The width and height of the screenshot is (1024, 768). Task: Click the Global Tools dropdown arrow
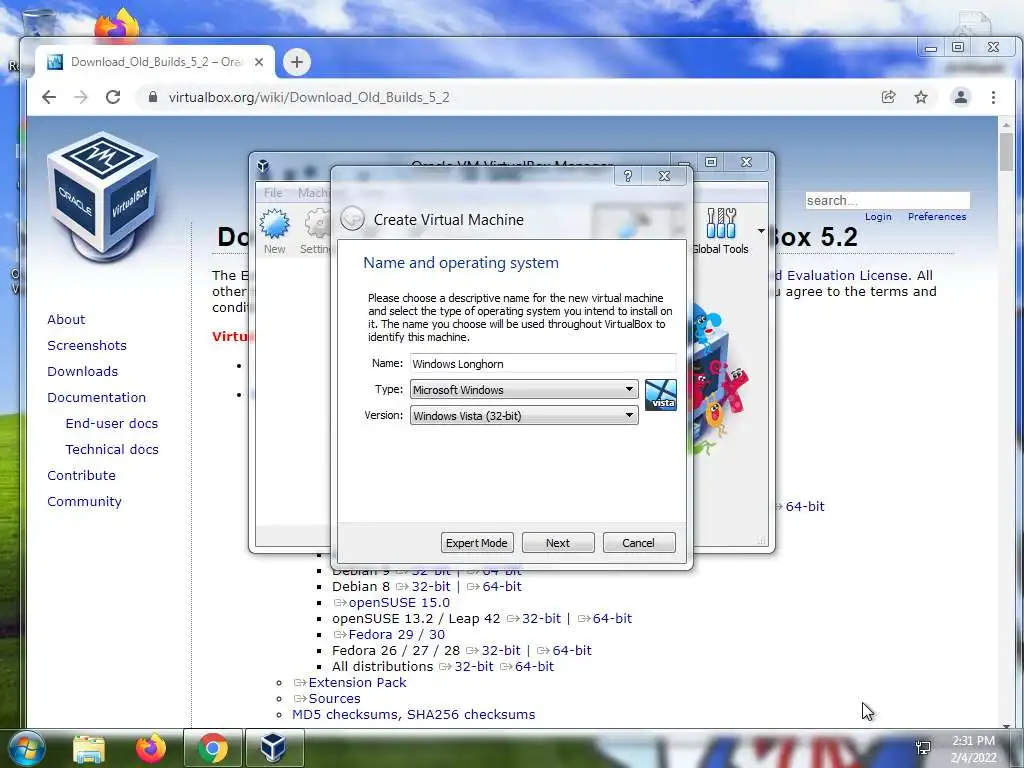[761, 231]
